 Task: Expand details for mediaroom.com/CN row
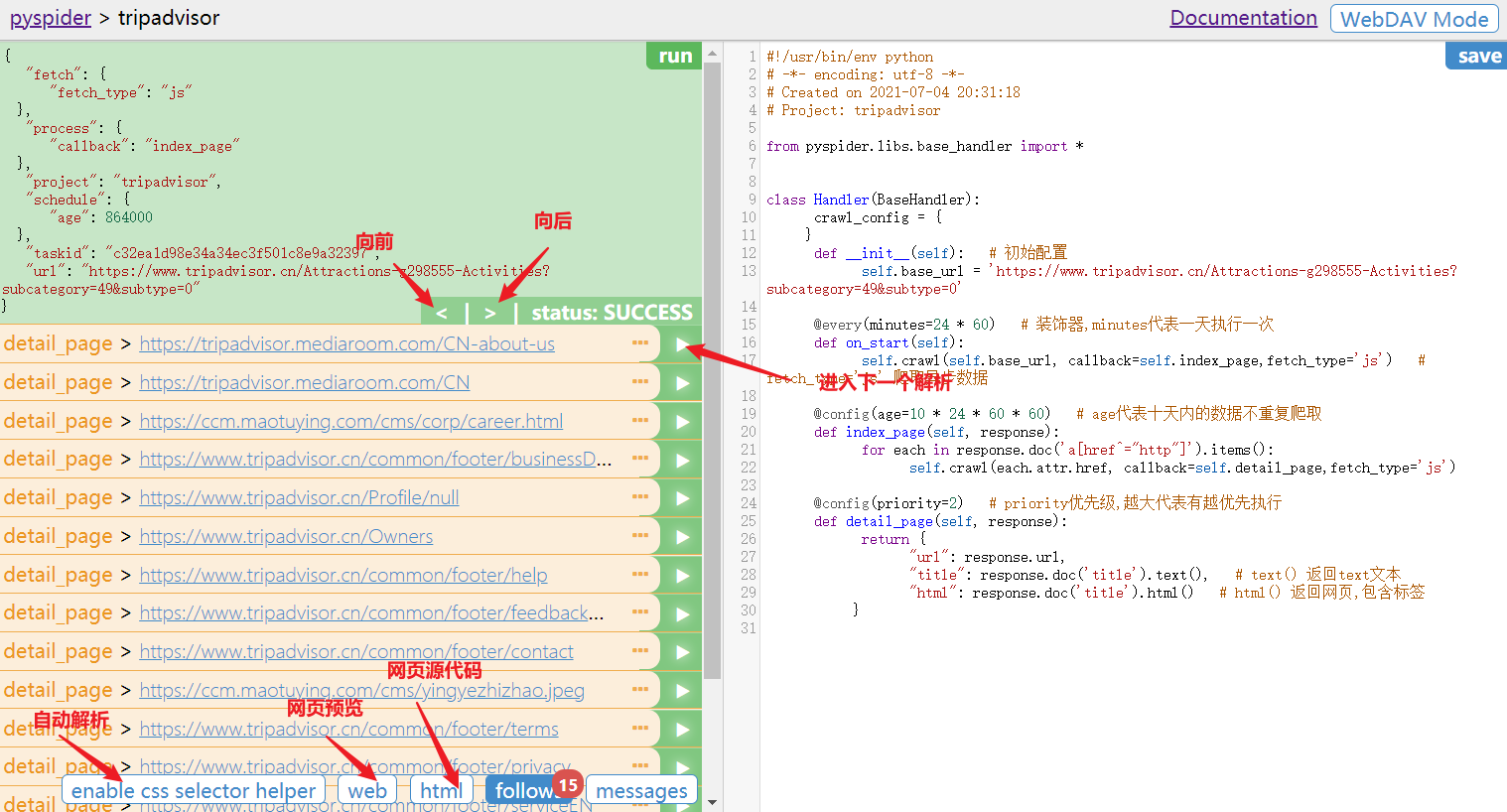pyautogui.click(x=640, y=381)
